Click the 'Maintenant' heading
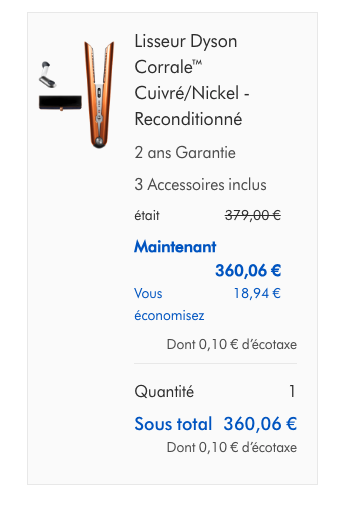 [x=175, y=247]
